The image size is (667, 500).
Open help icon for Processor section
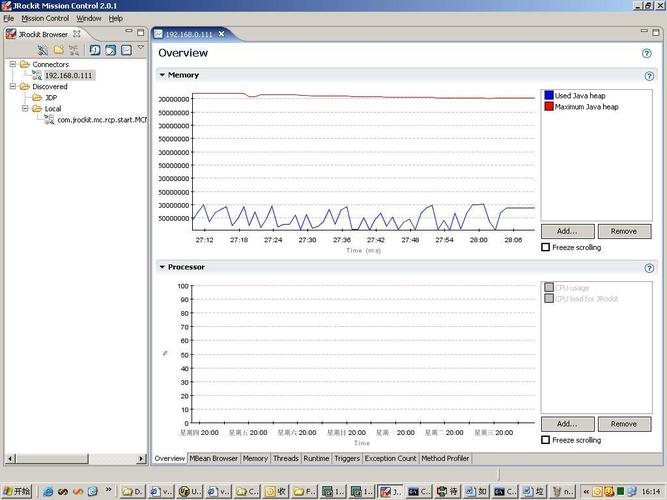point(649,268)
